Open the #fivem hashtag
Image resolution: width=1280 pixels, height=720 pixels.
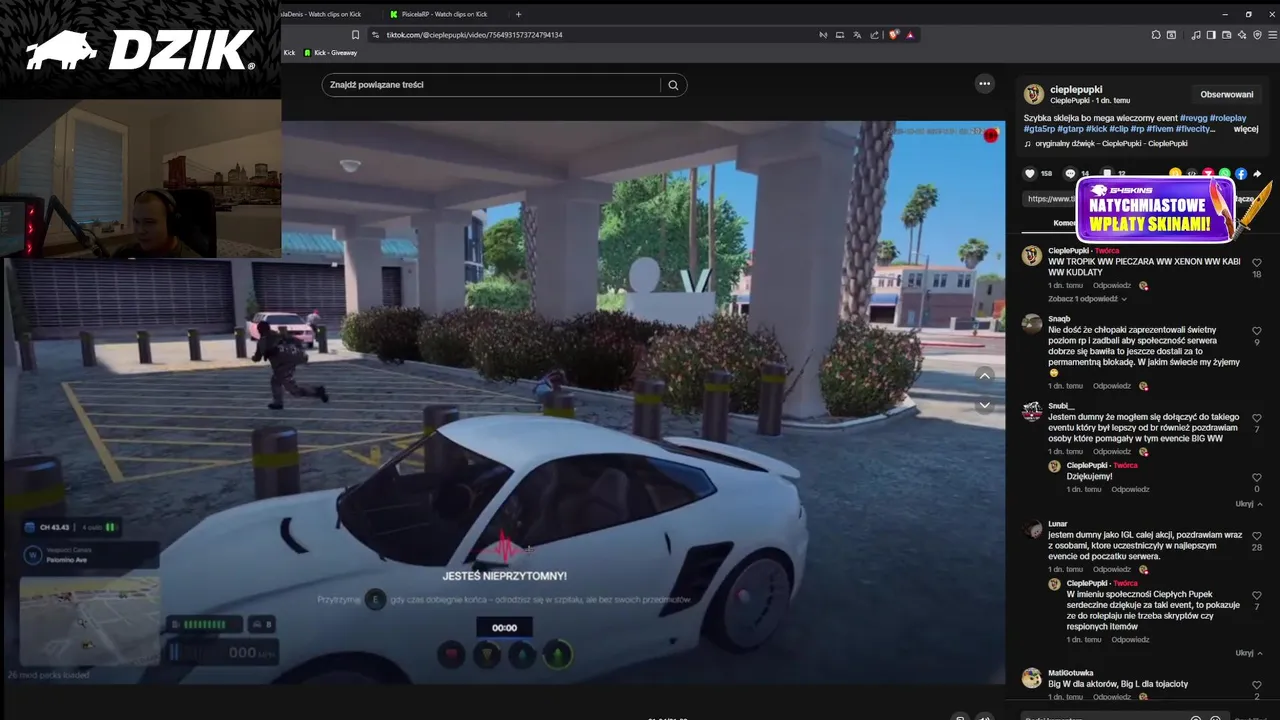click(x=1160, y=129)
